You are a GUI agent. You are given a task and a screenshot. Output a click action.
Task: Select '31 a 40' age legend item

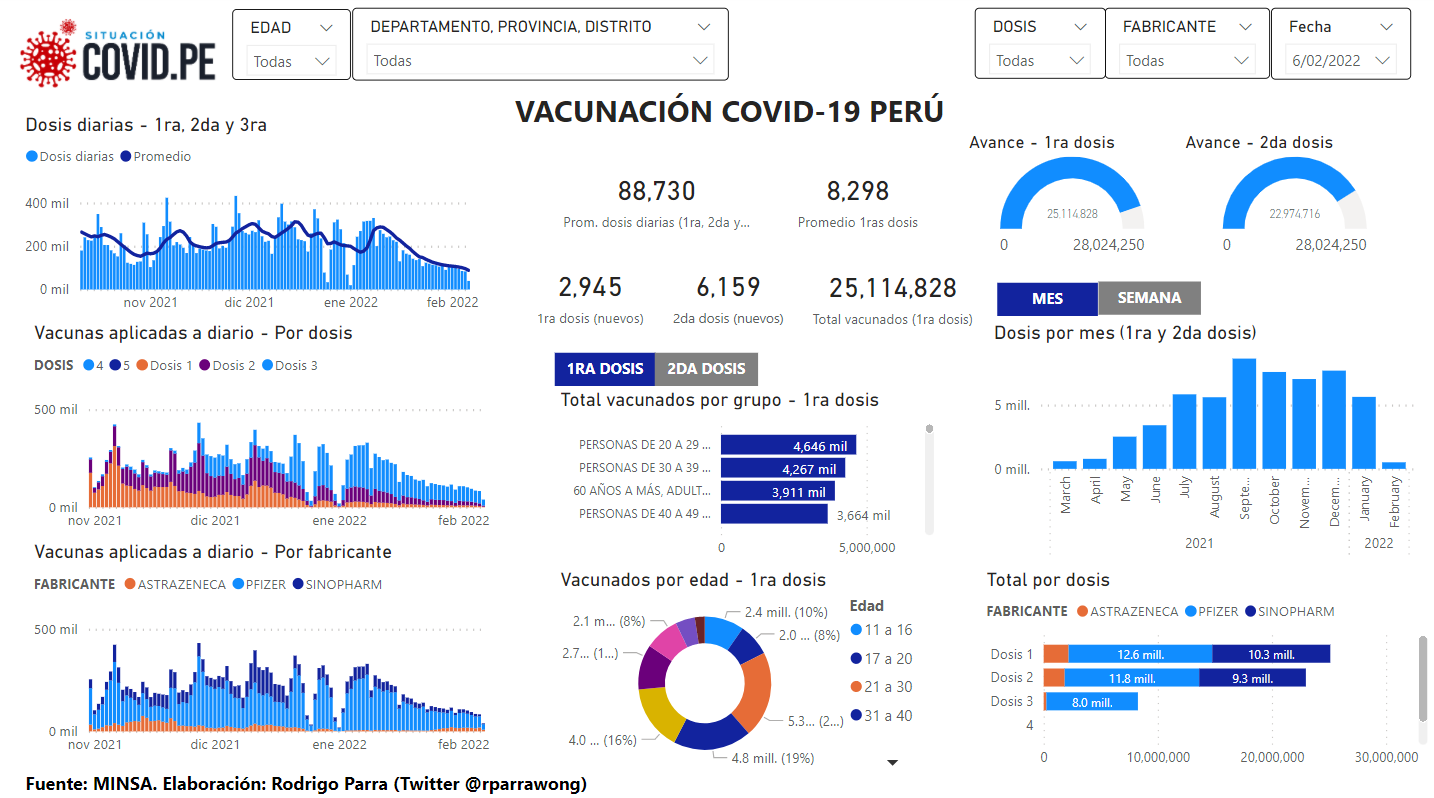[x=880, y=715]
